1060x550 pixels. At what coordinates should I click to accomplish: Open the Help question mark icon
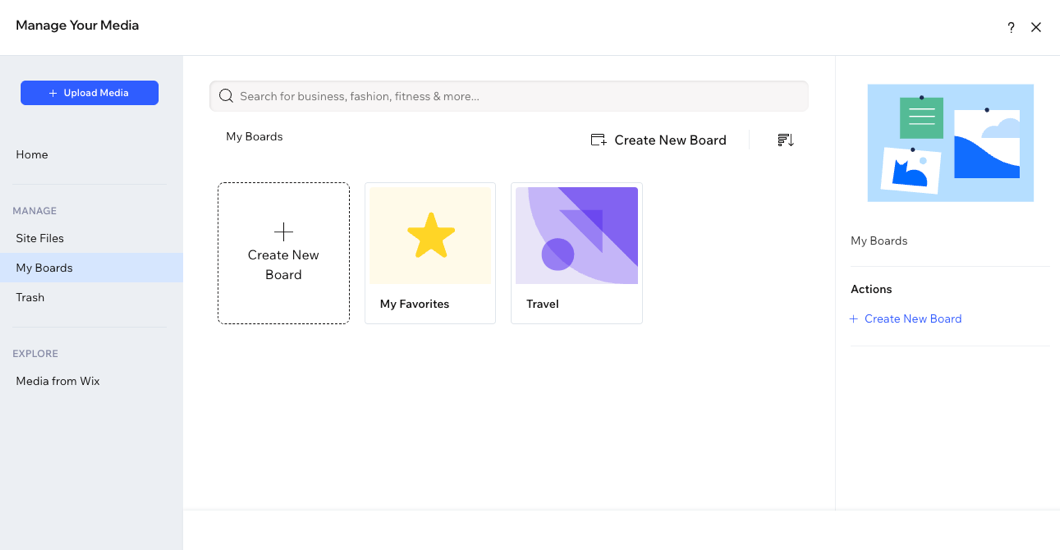click(x=1011, y=28)
